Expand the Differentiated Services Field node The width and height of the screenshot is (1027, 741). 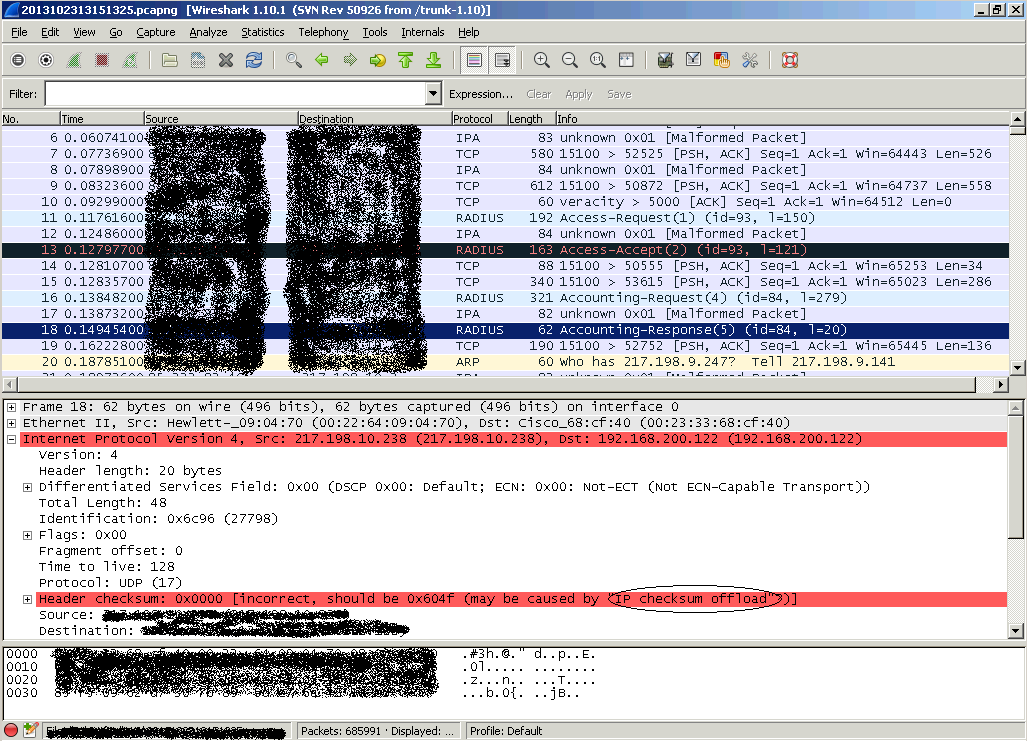pyautogui.click(x=27, y=487)
